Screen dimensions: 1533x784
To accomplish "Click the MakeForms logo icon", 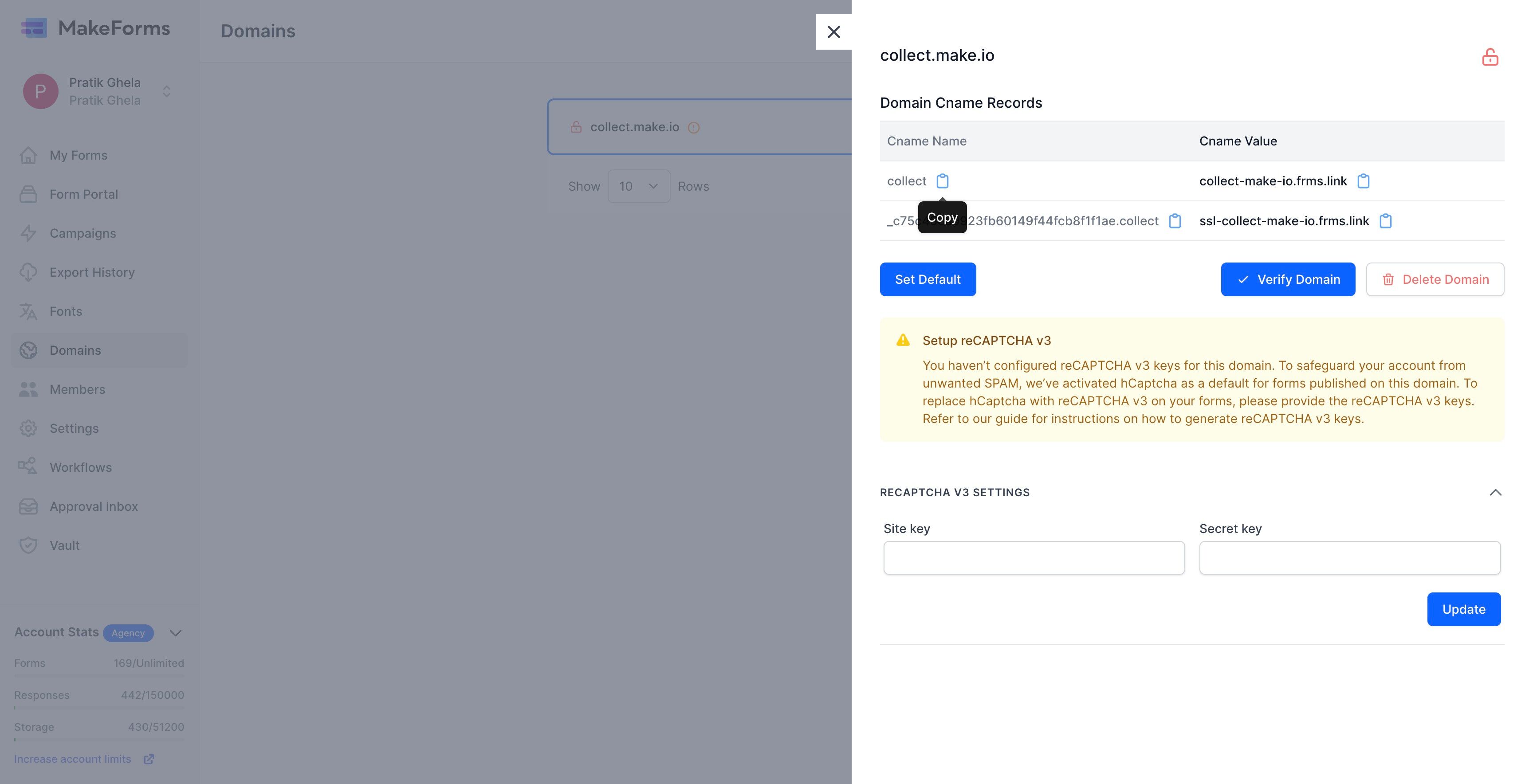I will 34,27.
